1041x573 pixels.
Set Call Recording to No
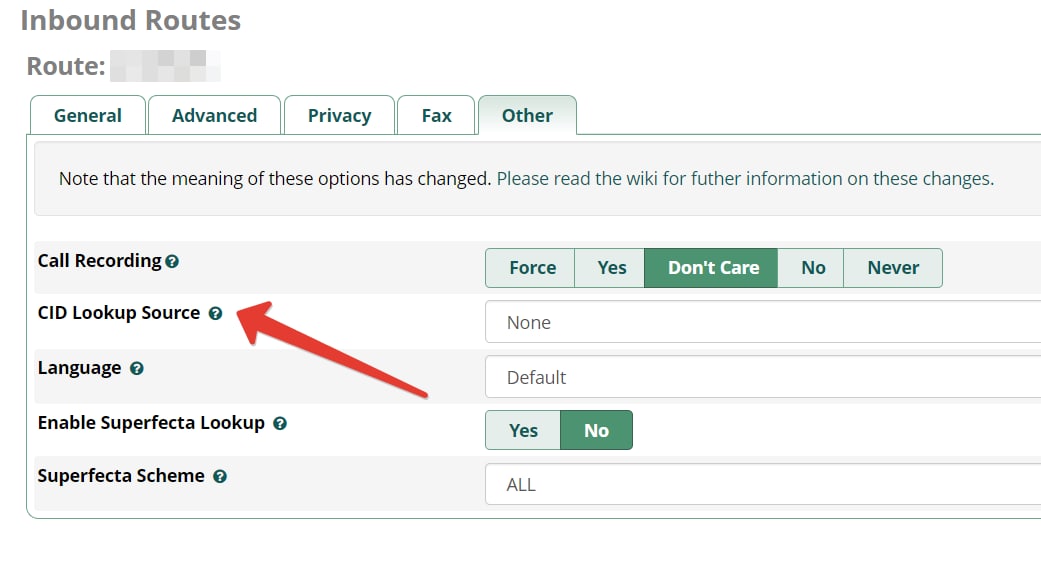pos(812,268)
